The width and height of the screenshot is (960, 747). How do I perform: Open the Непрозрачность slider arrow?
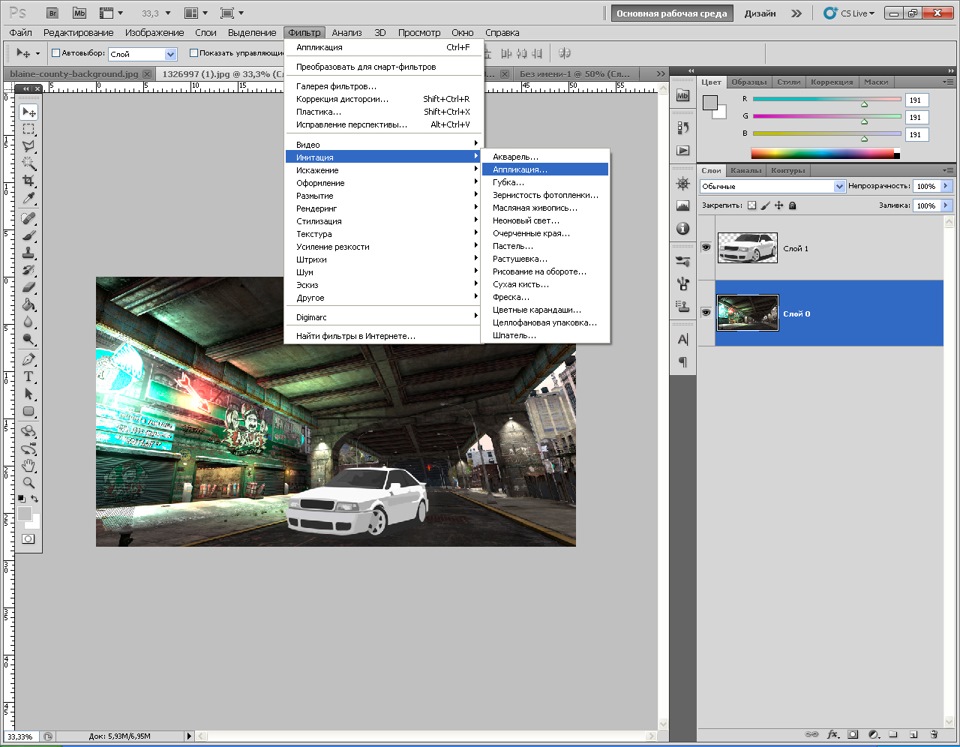point(947,186)
